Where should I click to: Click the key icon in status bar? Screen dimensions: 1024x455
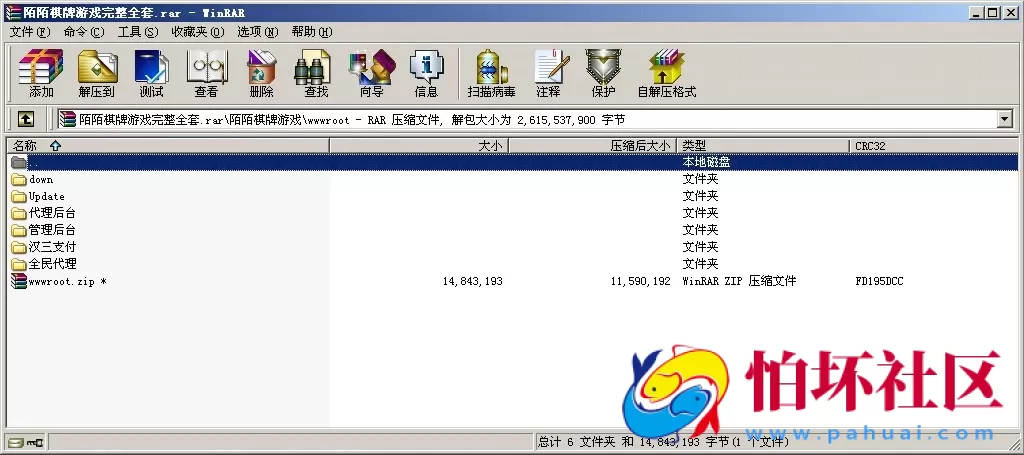tap(35, 443)
